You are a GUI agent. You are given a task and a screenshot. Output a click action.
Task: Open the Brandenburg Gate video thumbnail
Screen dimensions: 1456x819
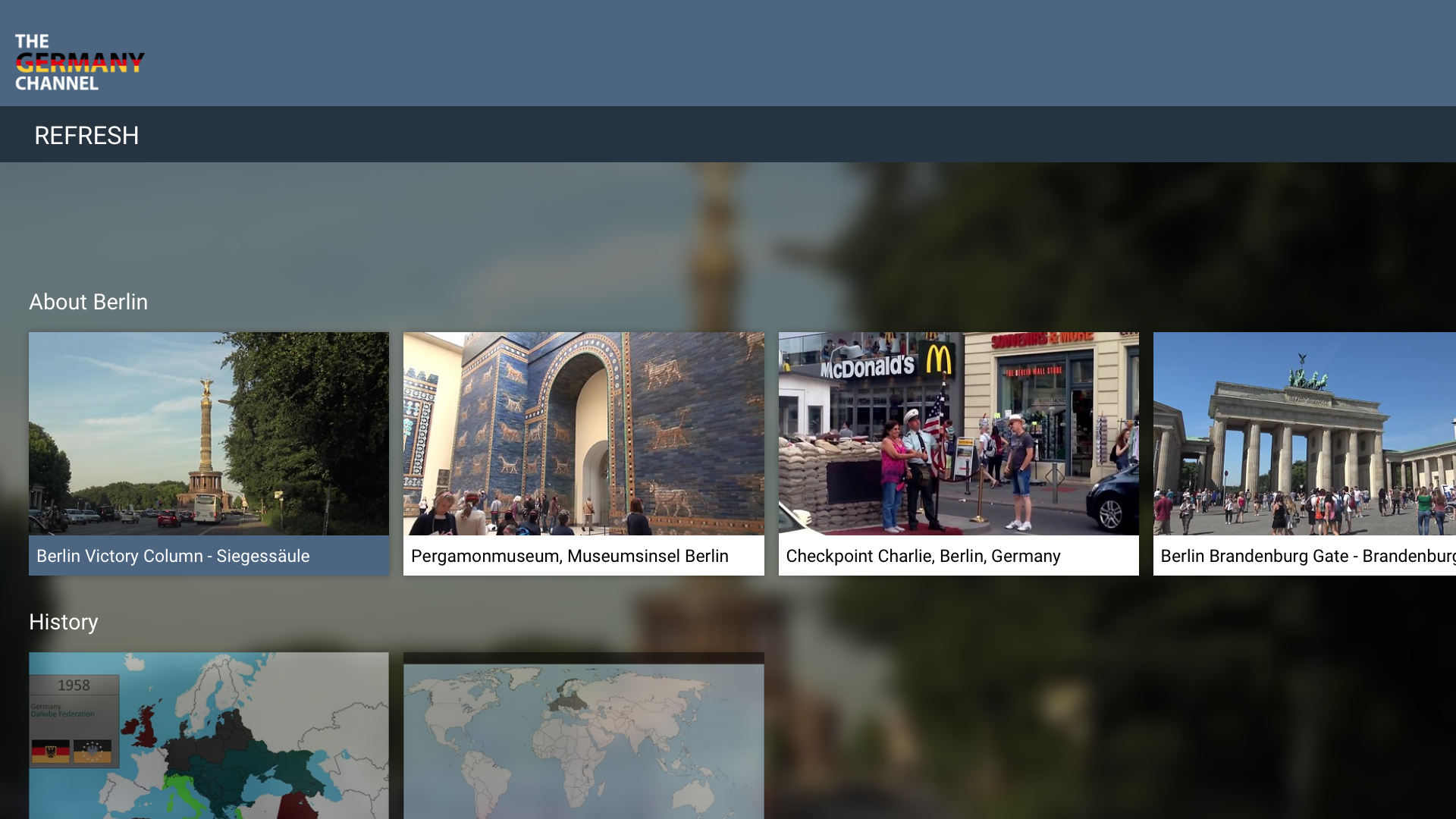click(x=1304, y=434)
